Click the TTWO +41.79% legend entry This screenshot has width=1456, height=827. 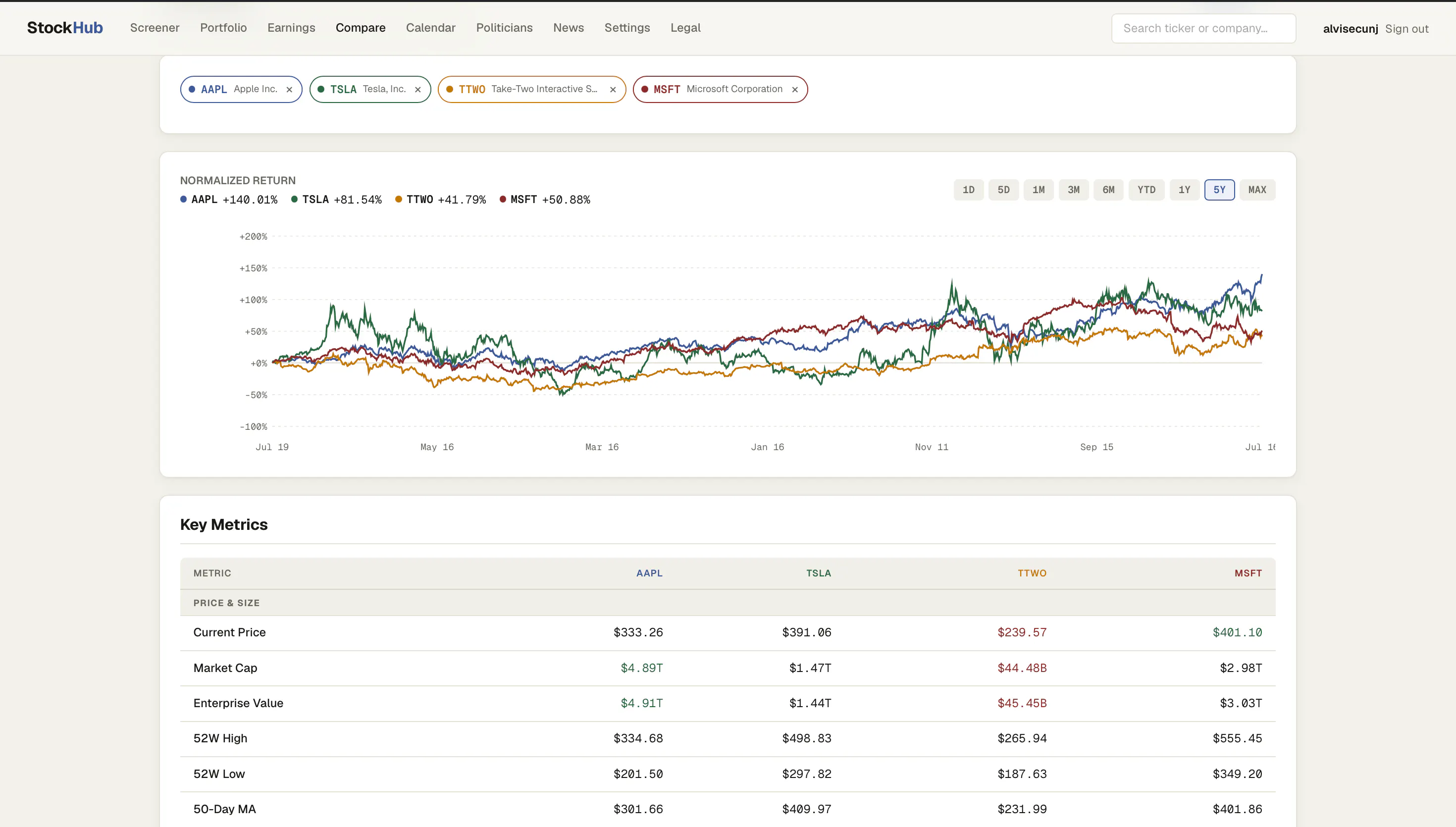[441, 200]
